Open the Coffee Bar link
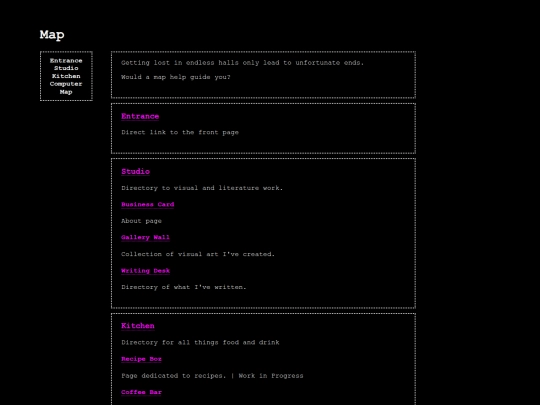The image size is (540, 405). point(141,392)
